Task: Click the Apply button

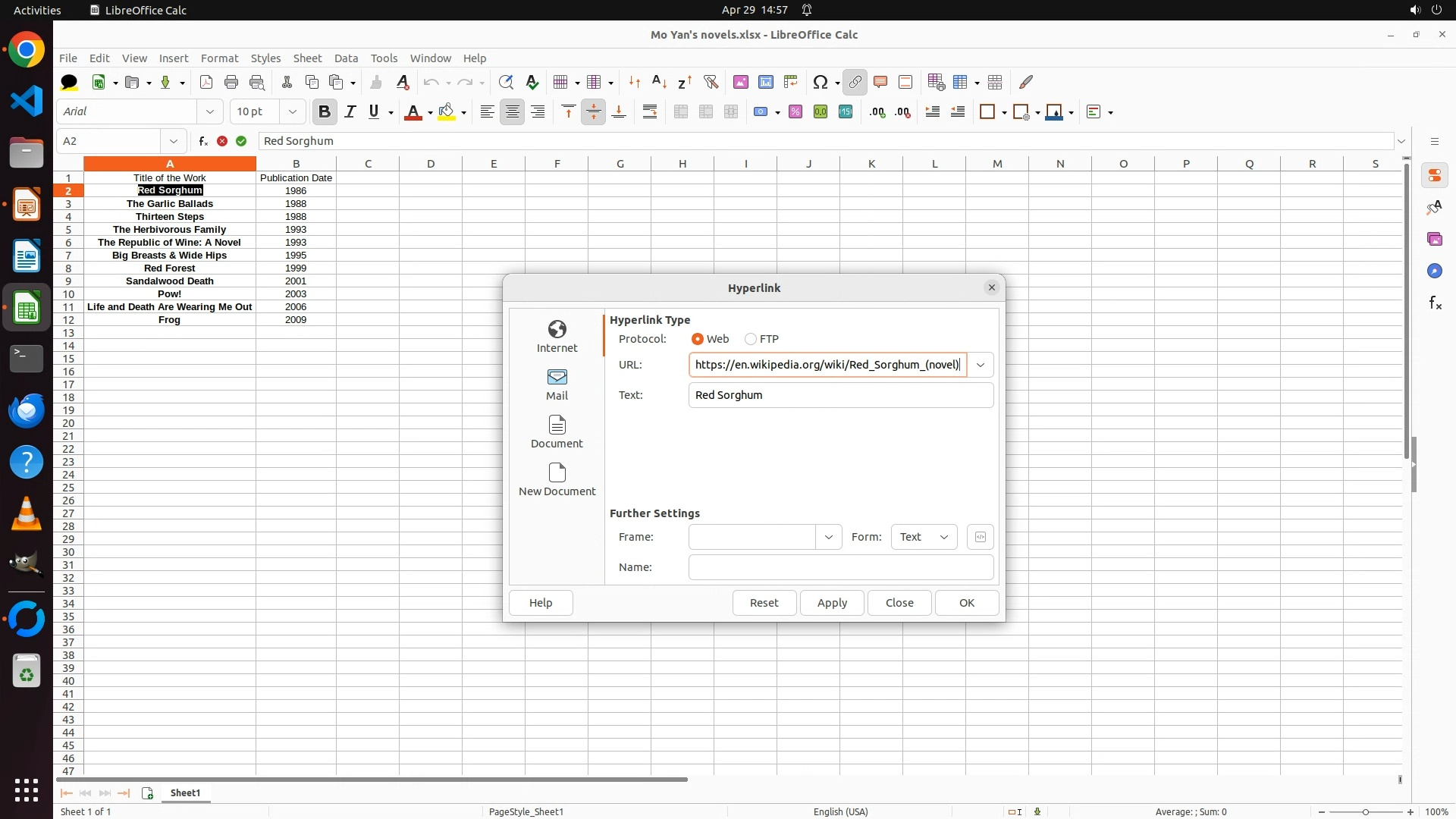Action: coord(831,603)
